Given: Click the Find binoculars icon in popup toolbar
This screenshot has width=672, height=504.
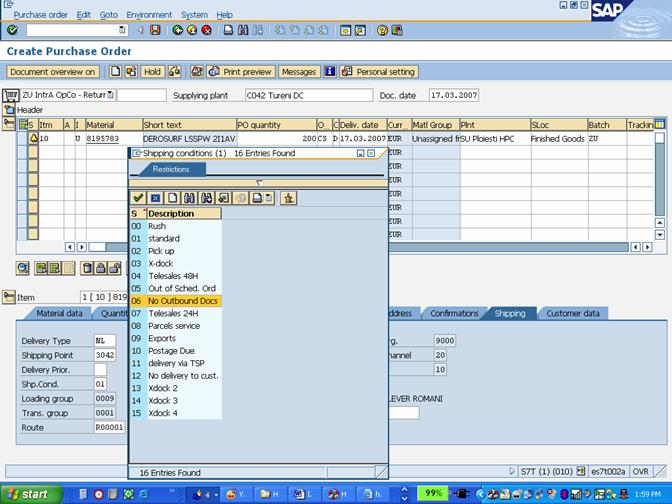Looking at the screenshot, I should pos(189,198).
